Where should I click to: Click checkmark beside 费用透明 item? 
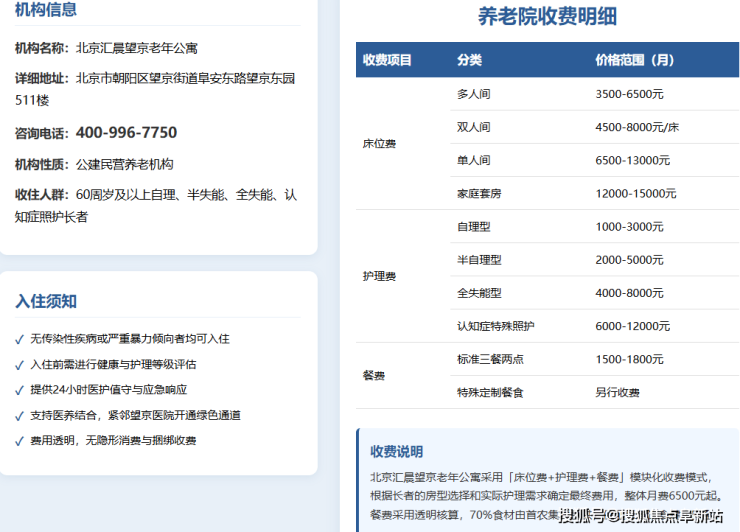(19, 441)
